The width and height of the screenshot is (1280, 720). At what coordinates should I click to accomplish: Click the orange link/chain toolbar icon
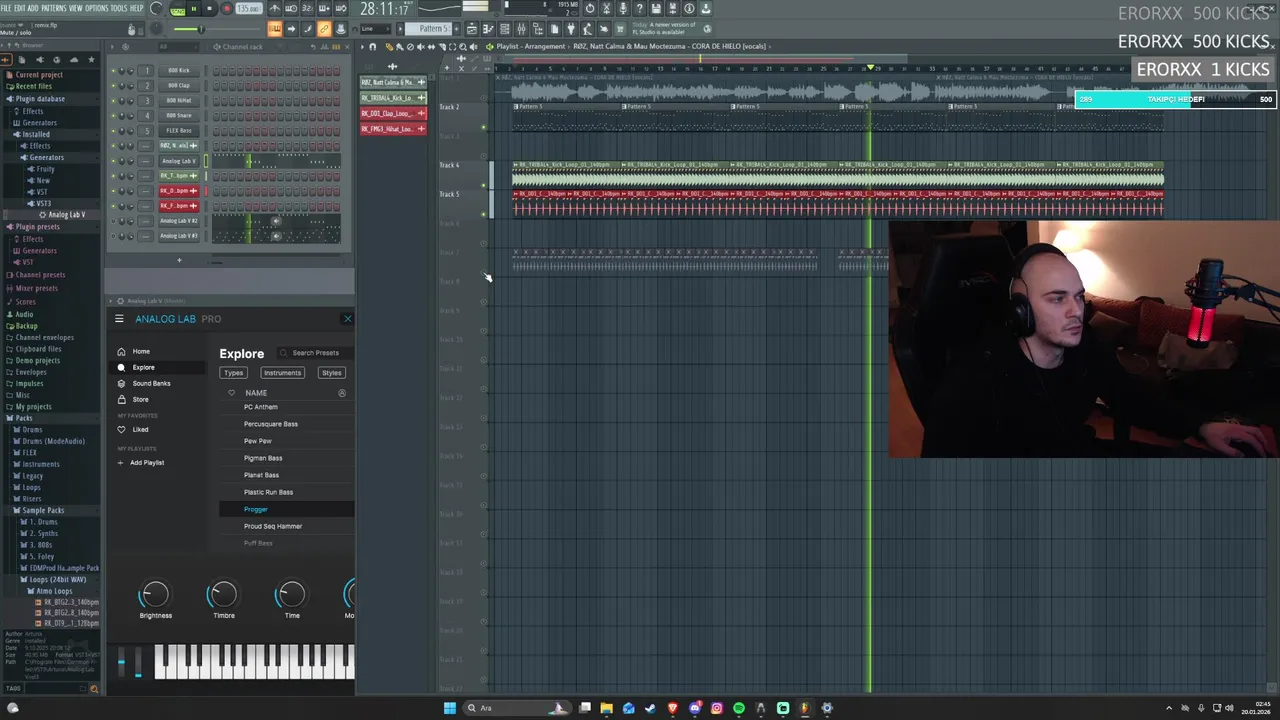324,29
